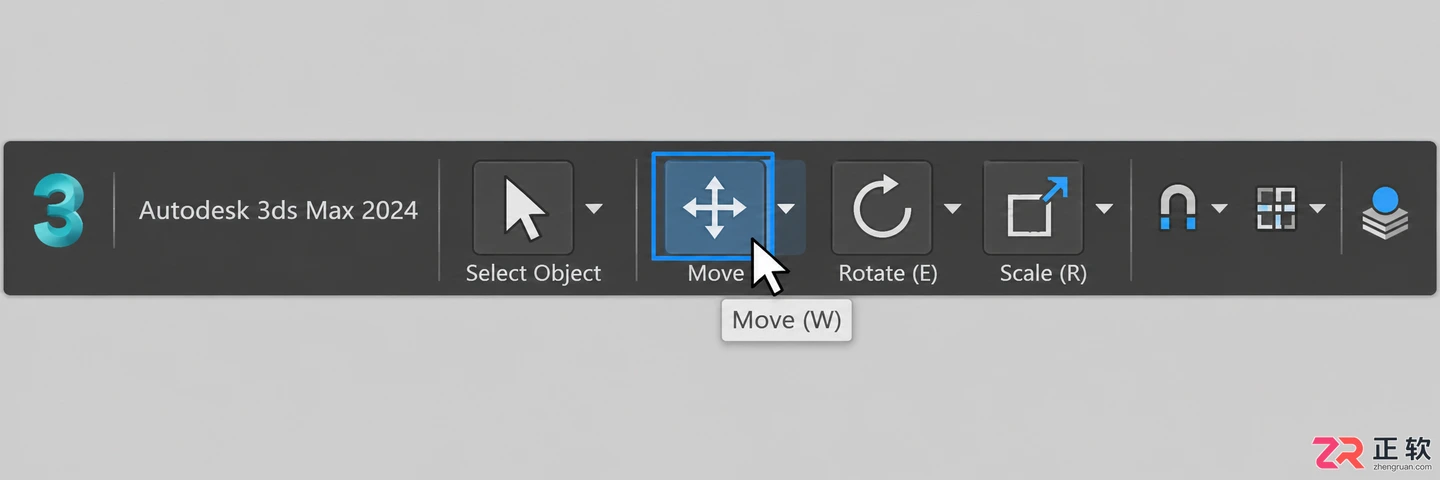Click the Move (W) tooltip
Image resolution: width=1440 pixels, height=480 pixels.
coord(787,320)
